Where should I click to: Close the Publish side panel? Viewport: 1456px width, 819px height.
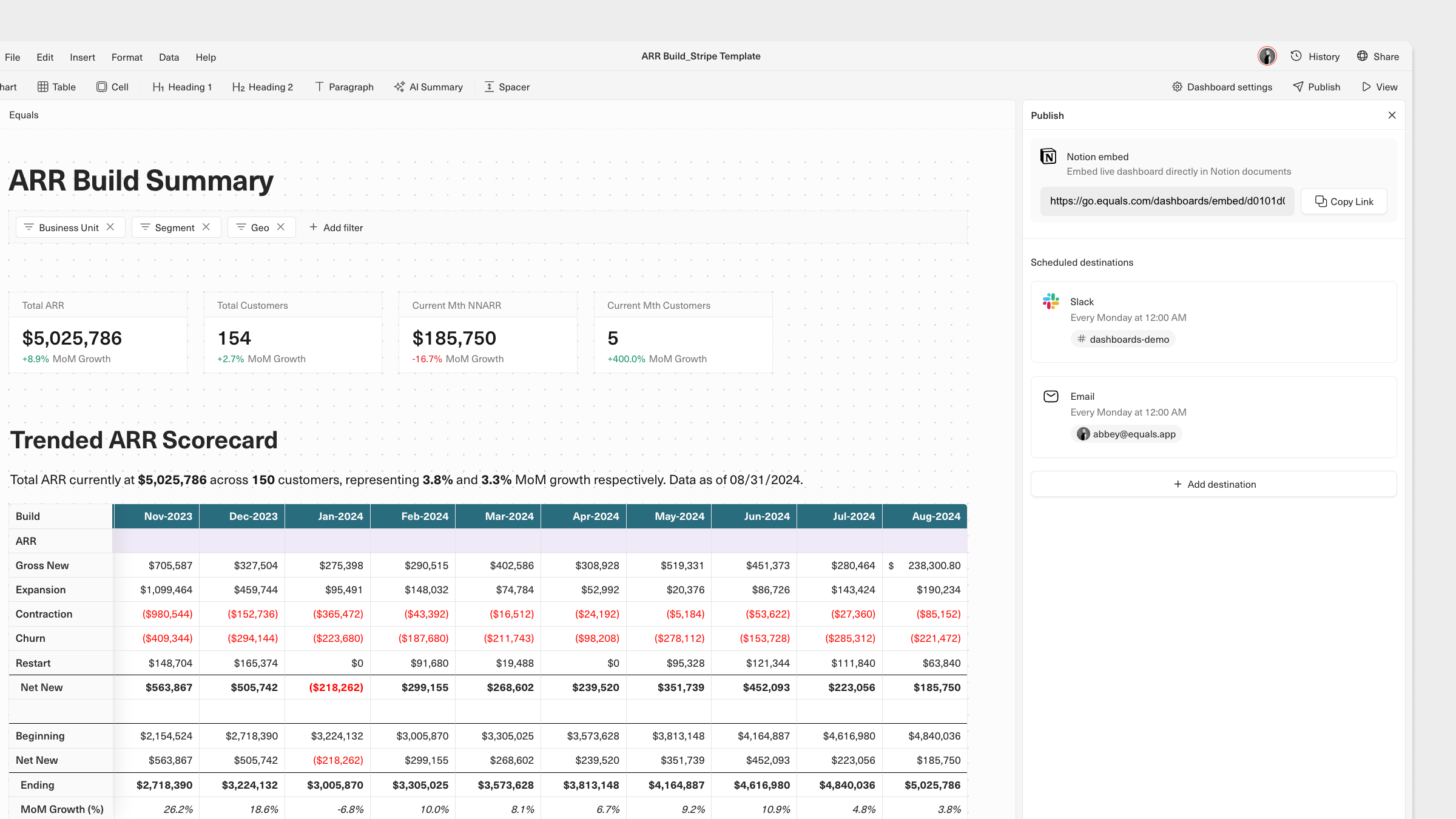pyautogui.click(x=1392, y=115)
